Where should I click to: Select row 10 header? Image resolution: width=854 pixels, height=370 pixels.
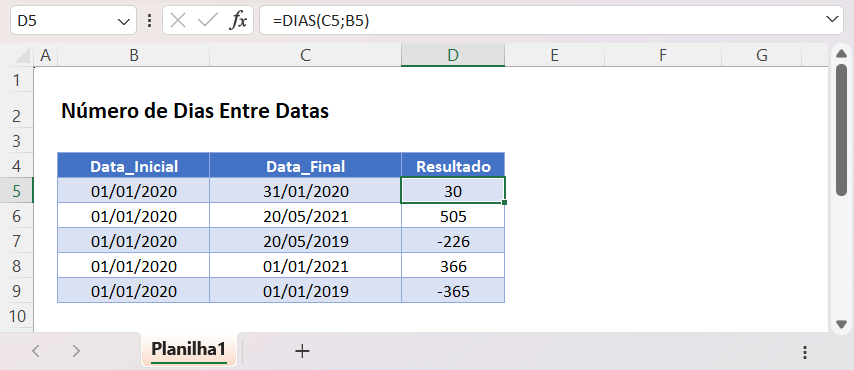(16, 316)
